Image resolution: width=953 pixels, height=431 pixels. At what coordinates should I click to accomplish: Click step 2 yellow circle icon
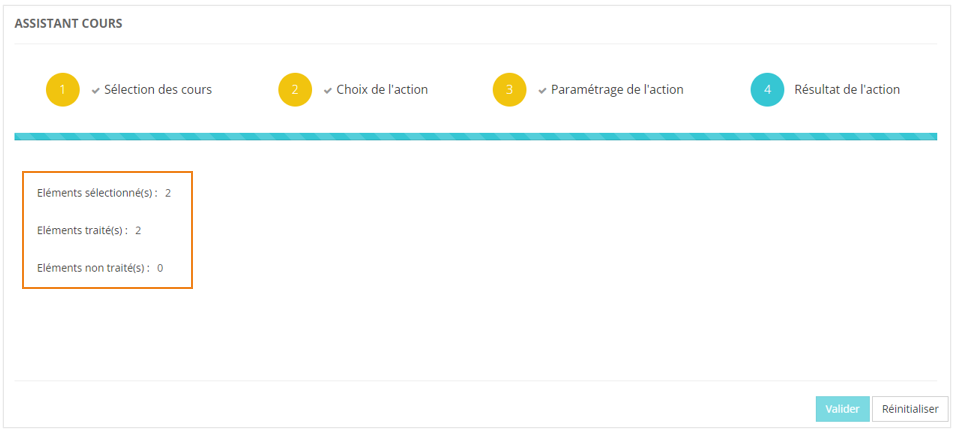point(295,90)
